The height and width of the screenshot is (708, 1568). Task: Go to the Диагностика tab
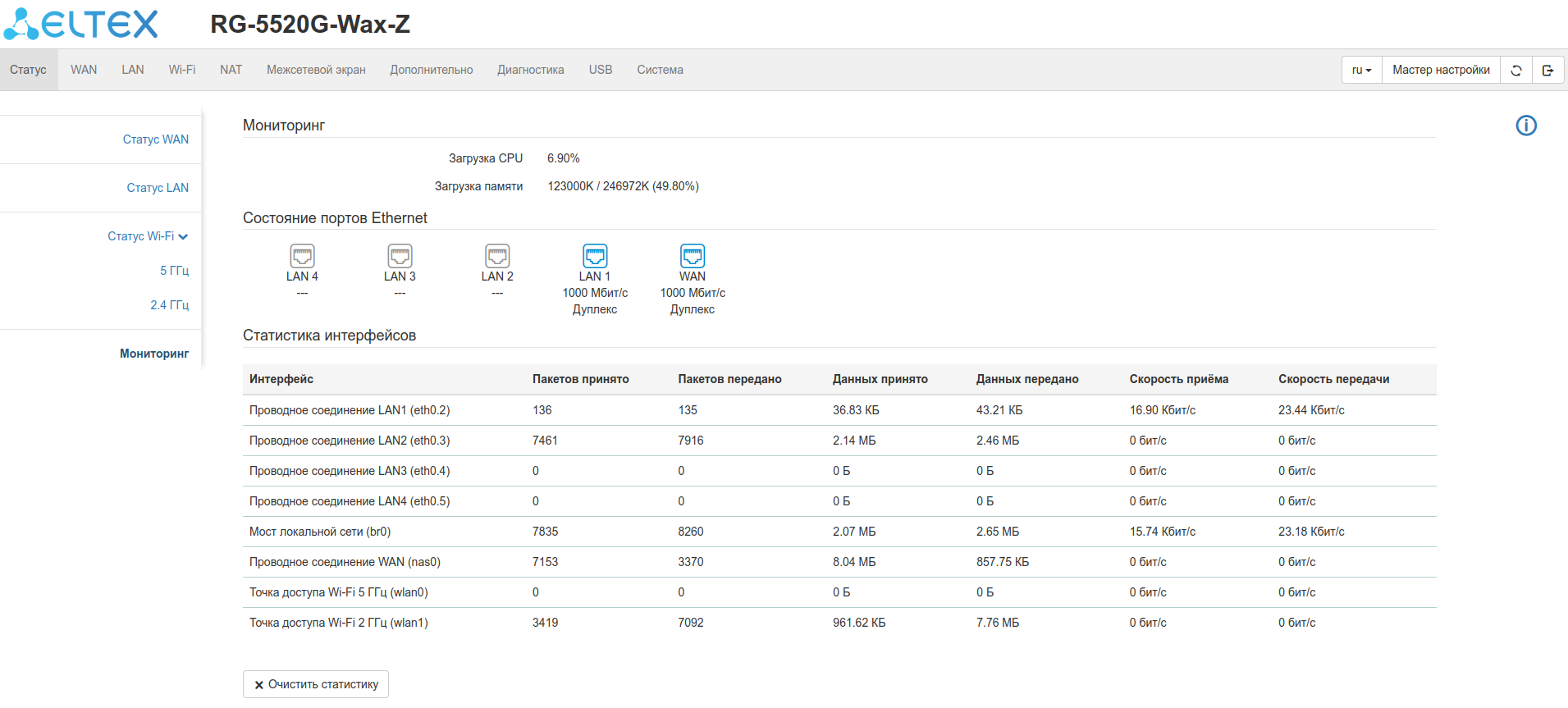point(530,70)
